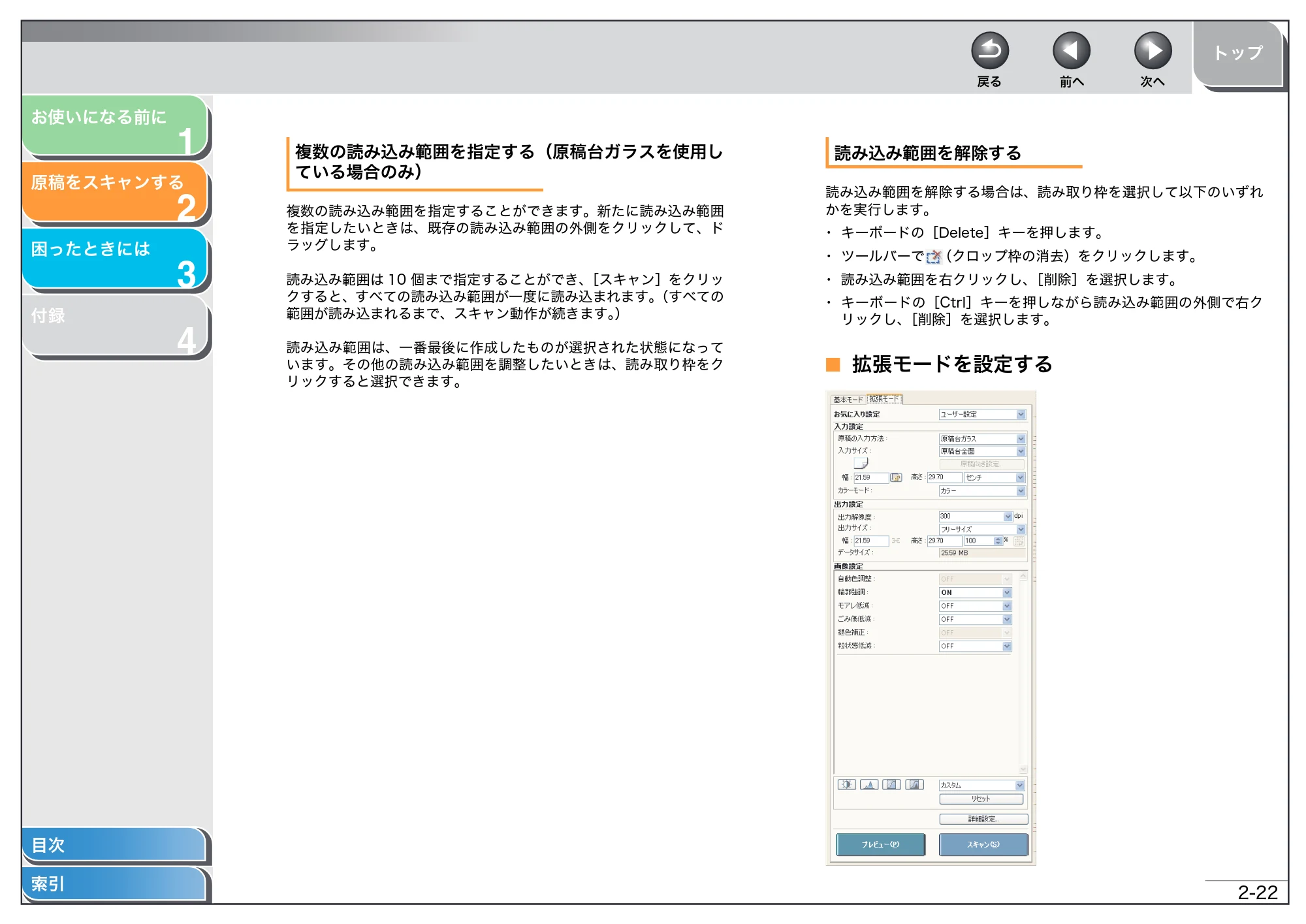Open chapter 2 原稿をスキャンする
Screen dimensions: 1306x924
(115, 192)
